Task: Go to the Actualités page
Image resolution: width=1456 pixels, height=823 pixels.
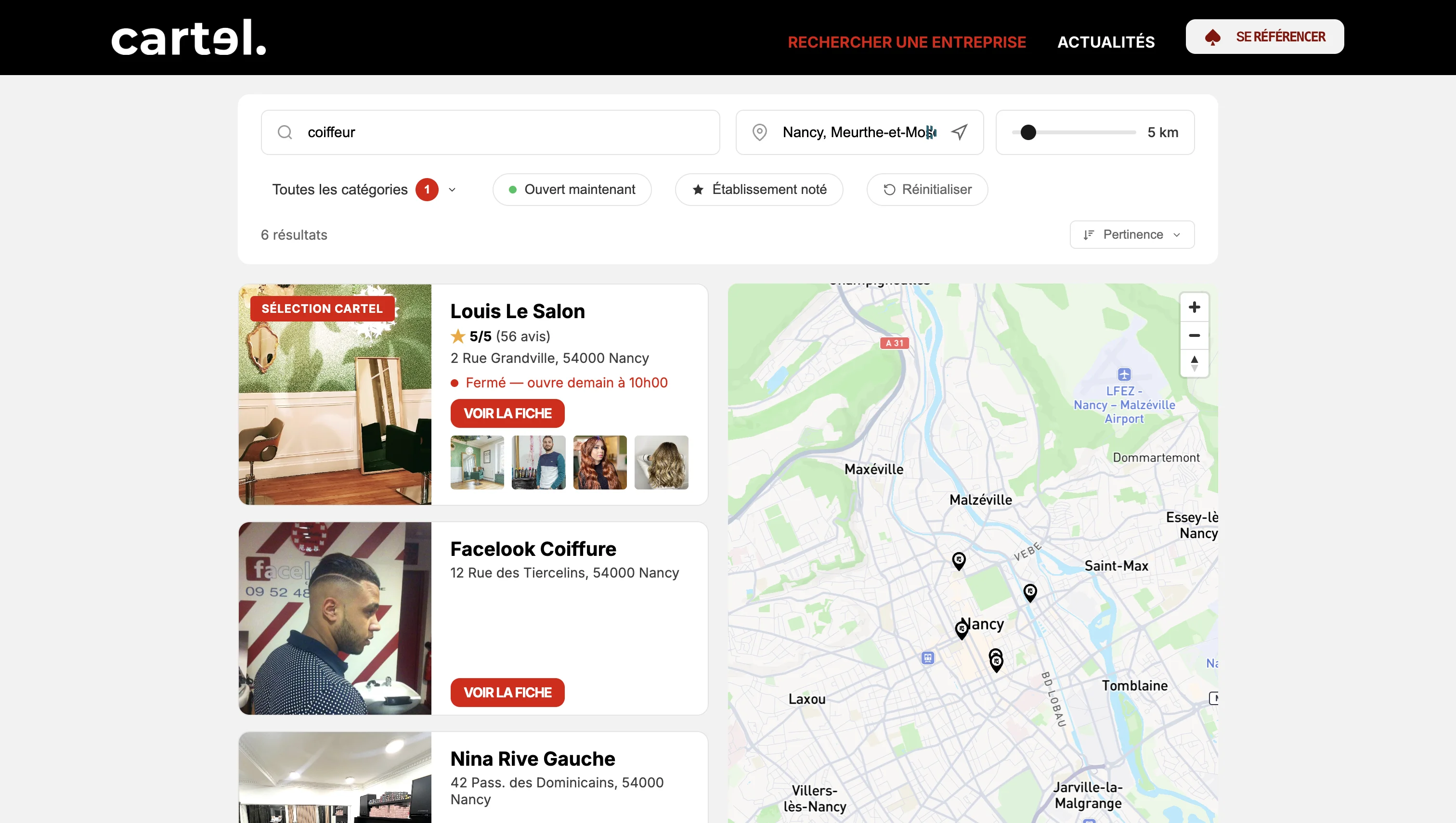Action: [1105, 42]
